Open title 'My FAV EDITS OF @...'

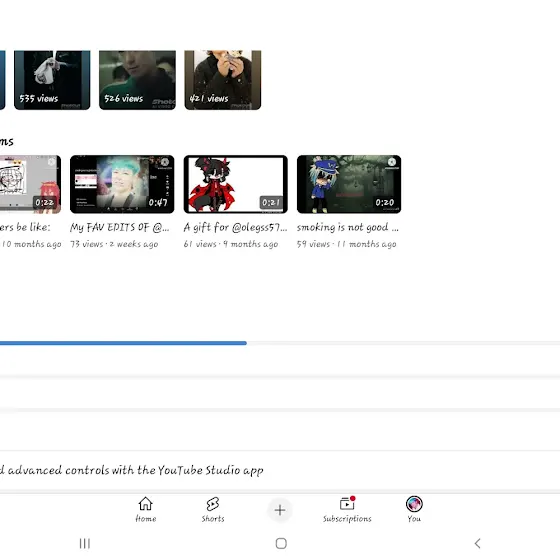point(120,228)
